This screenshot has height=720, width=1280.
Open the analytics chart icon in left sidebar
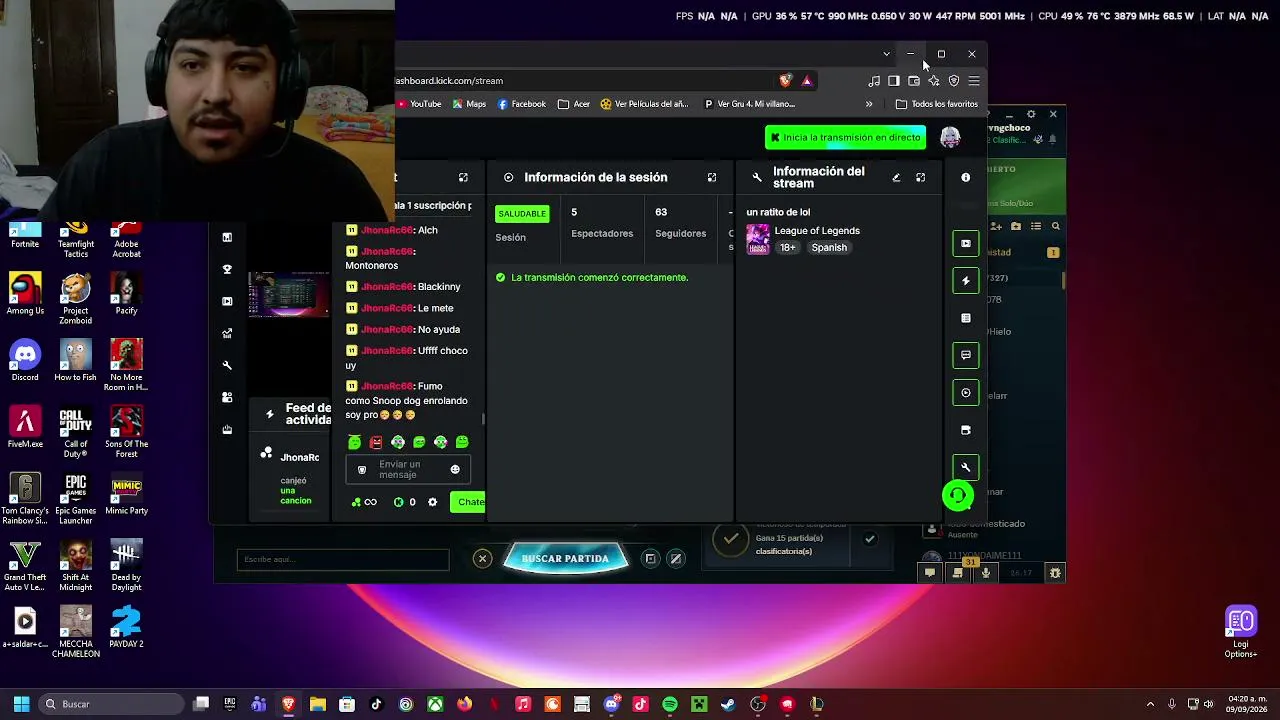[227, 333]
